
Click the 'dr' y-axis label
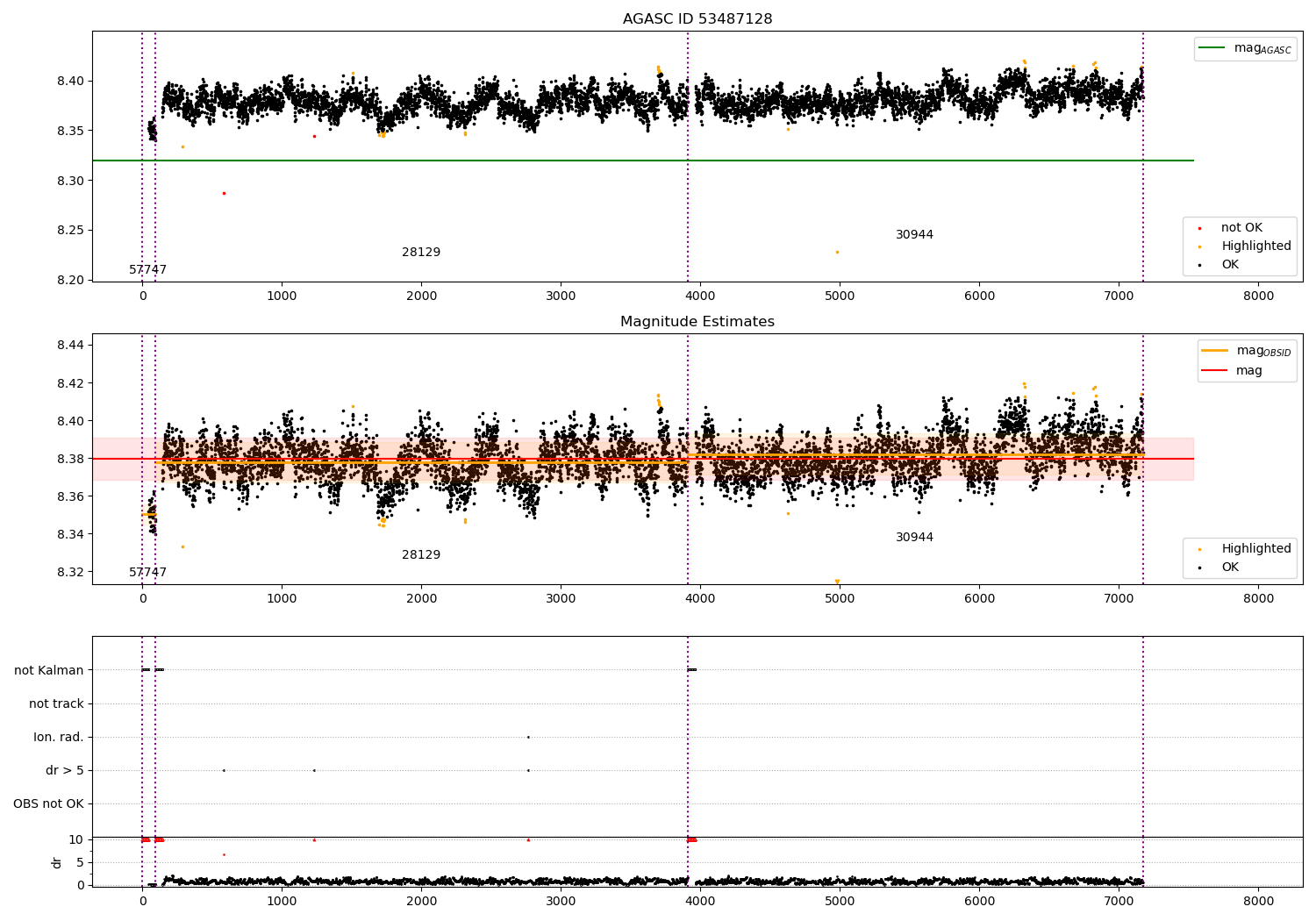click(57, 862)
